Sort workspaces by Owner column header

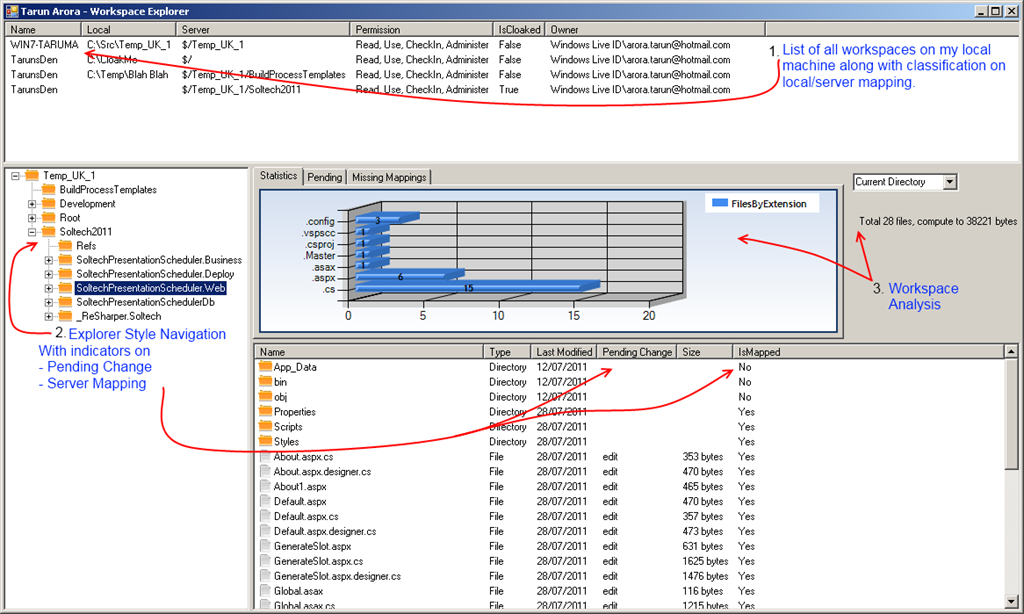655,29
